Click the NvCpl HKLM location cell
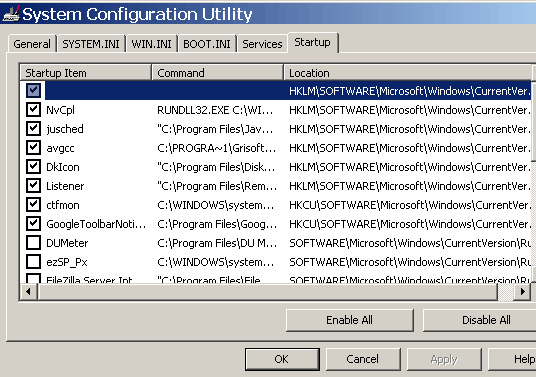This screenshot has height=377, width=536. (410, 110)
